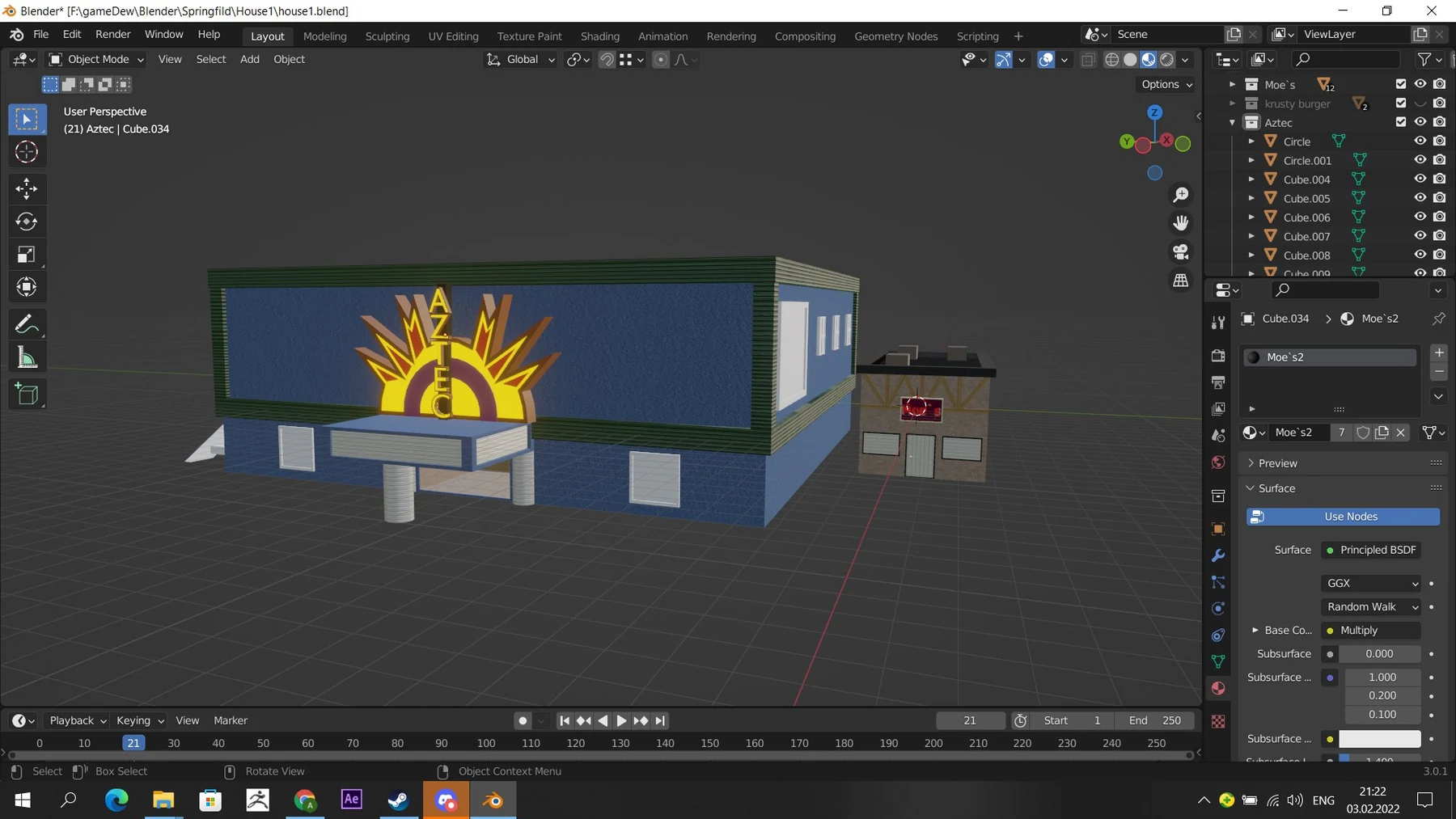The width and height of the screenshot is (1456, 819).
Task: Activate the Transform tool
Action: [27, 287]
